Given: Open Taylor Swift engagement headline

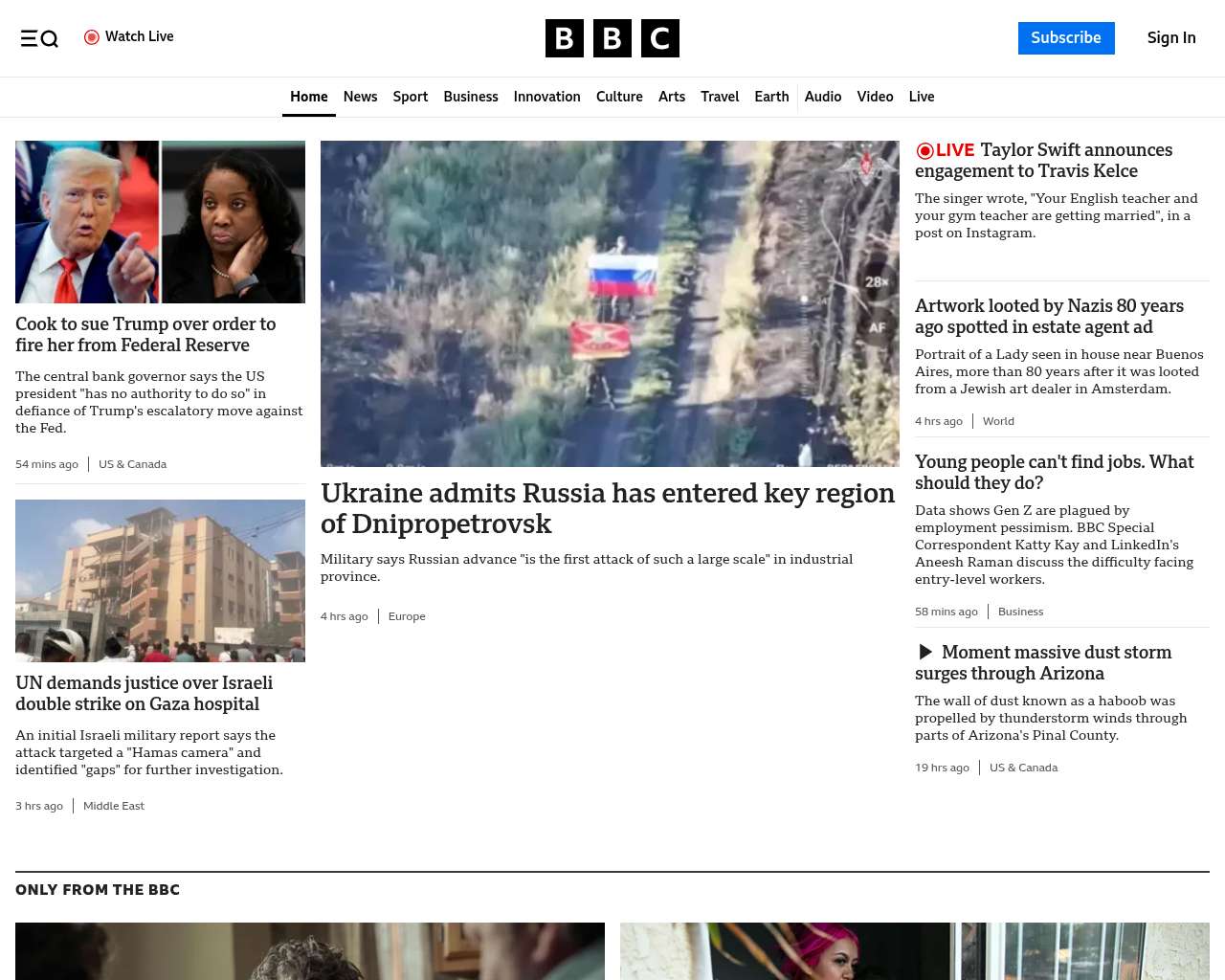Looking at the screenshot, I should [1043, 160].
